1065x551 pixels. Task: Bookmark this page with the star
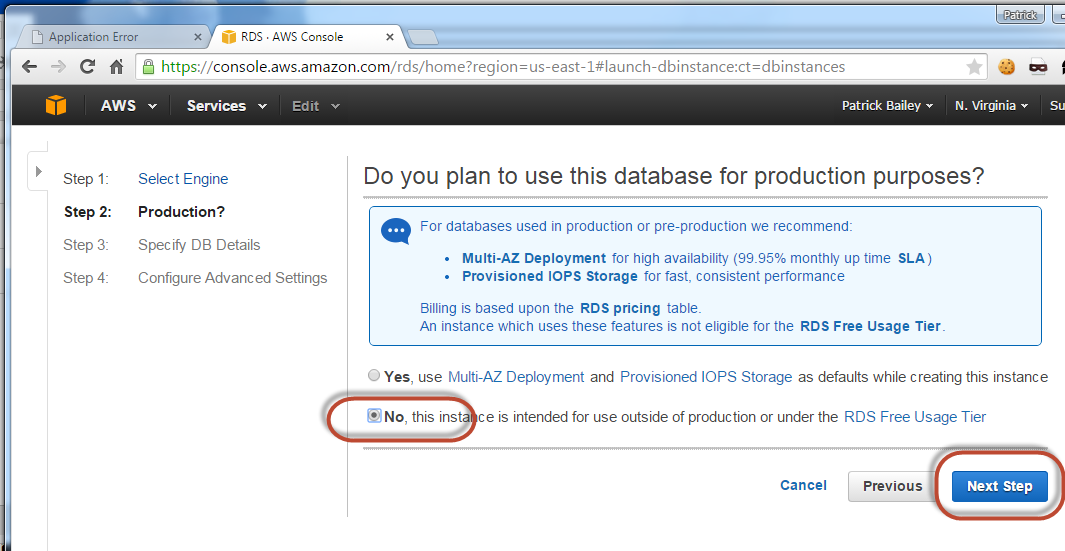pyautogui.click(x=975, y=67)
